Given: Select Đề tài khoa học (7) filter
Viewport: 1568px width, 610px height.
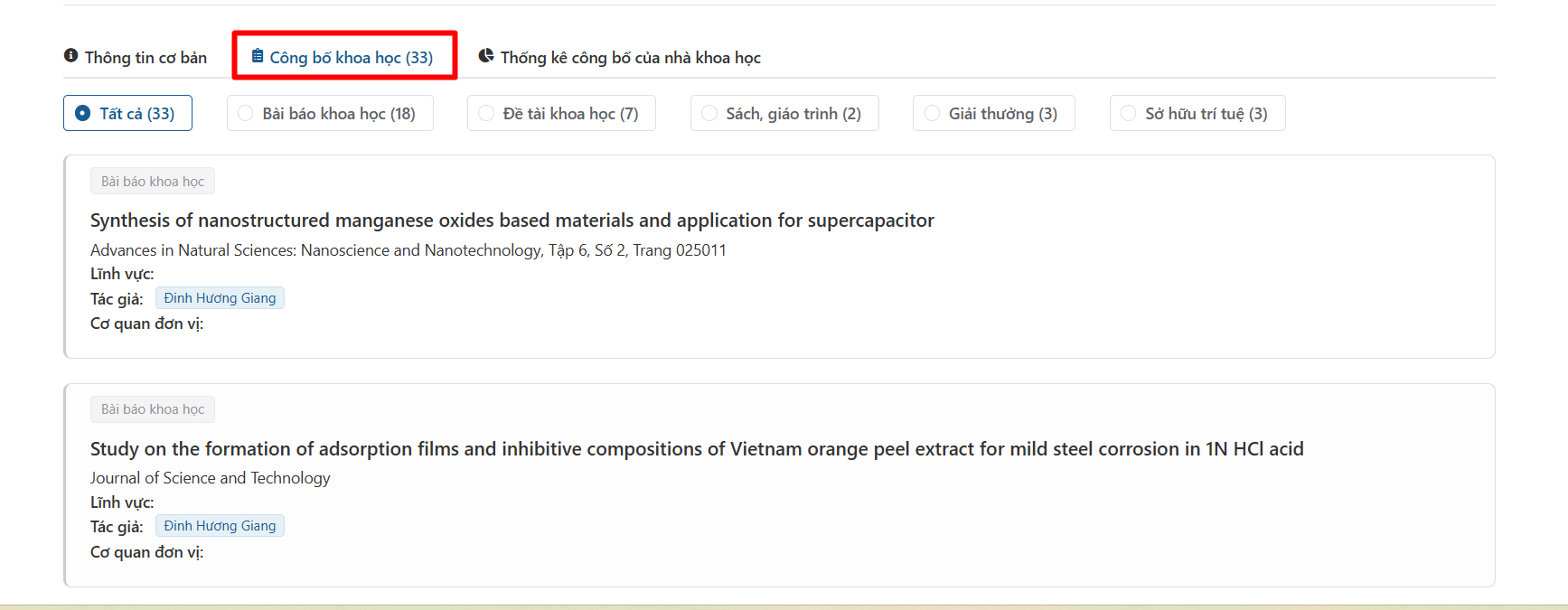Looking at the screenshot, I should (x=486, y=113).
